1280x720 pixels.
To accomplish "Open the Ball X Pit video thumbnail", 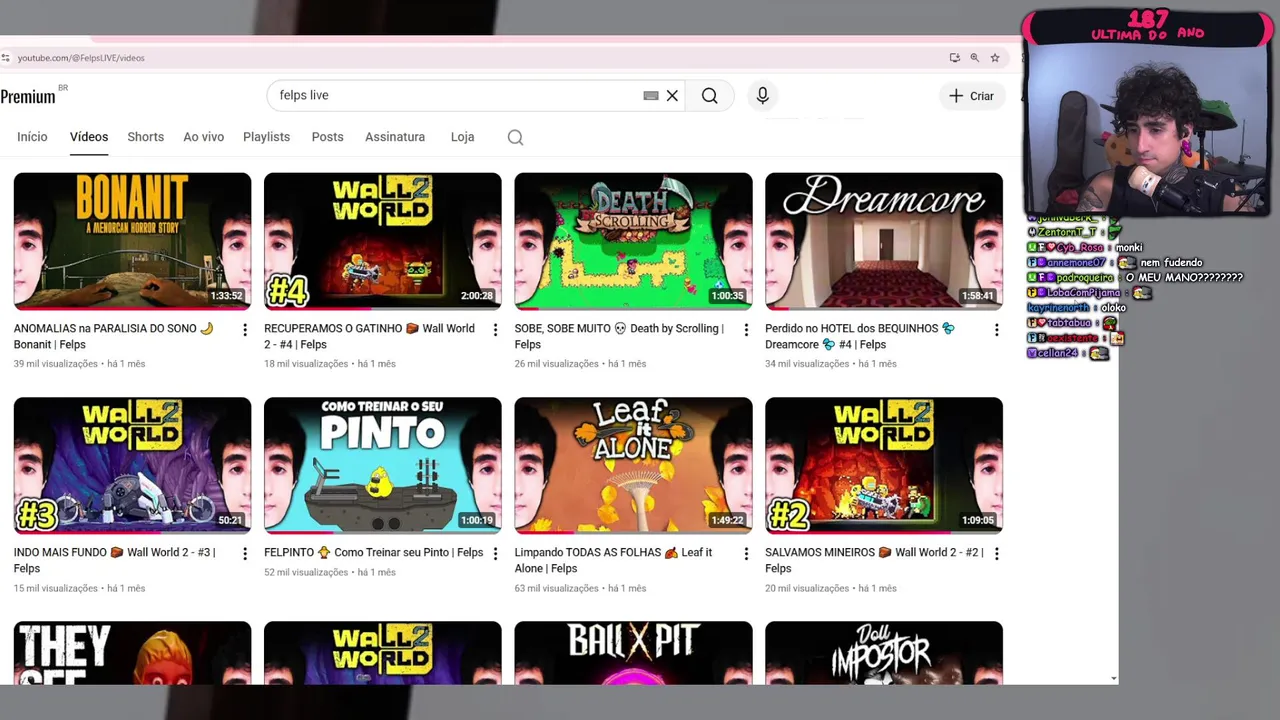I will [633, 653].
